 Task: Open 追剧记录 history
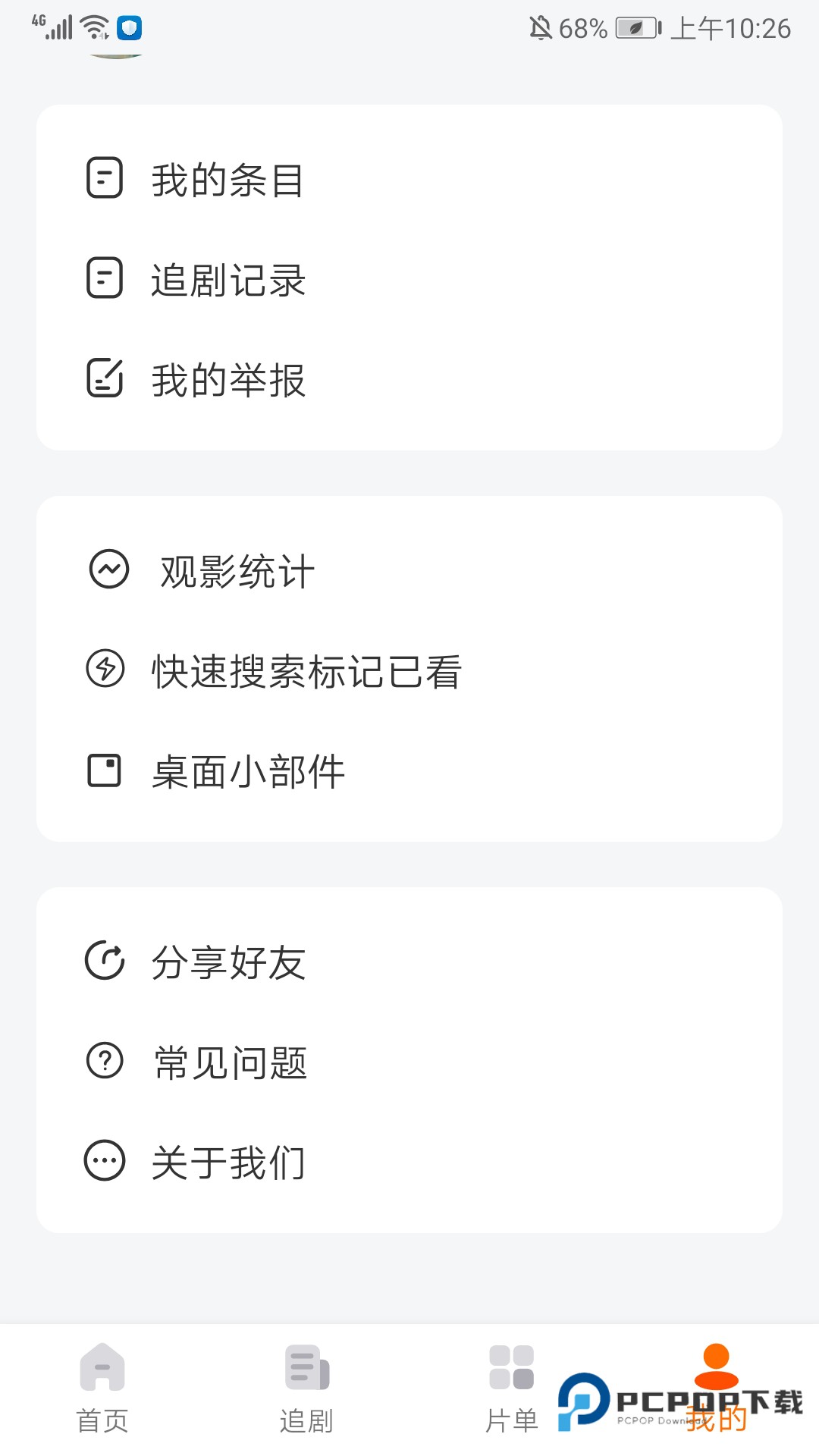[227, 281]
